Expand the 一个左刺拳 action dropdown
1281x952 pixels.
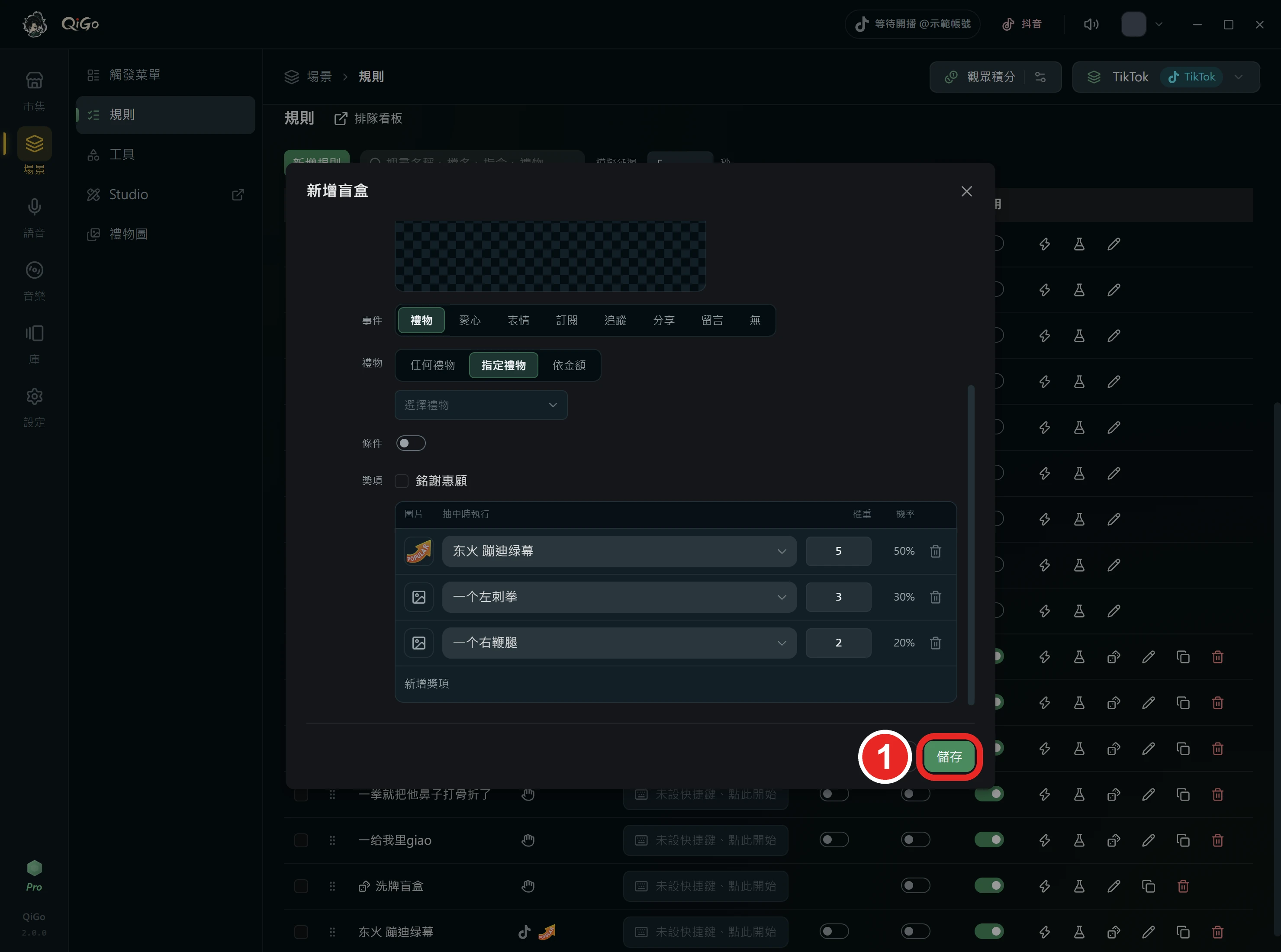[x=619, y=597]
